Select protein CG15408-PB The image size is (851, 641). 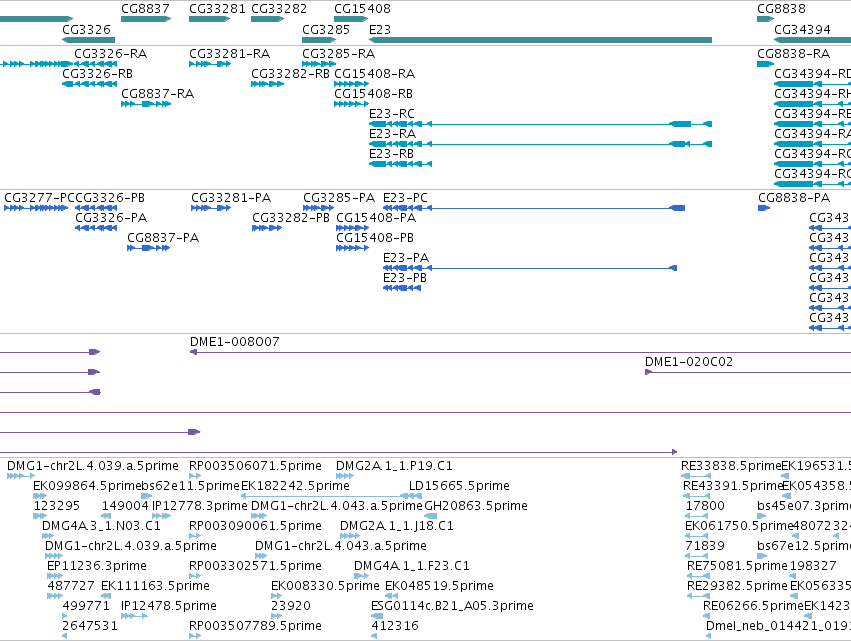pos(352,249)
